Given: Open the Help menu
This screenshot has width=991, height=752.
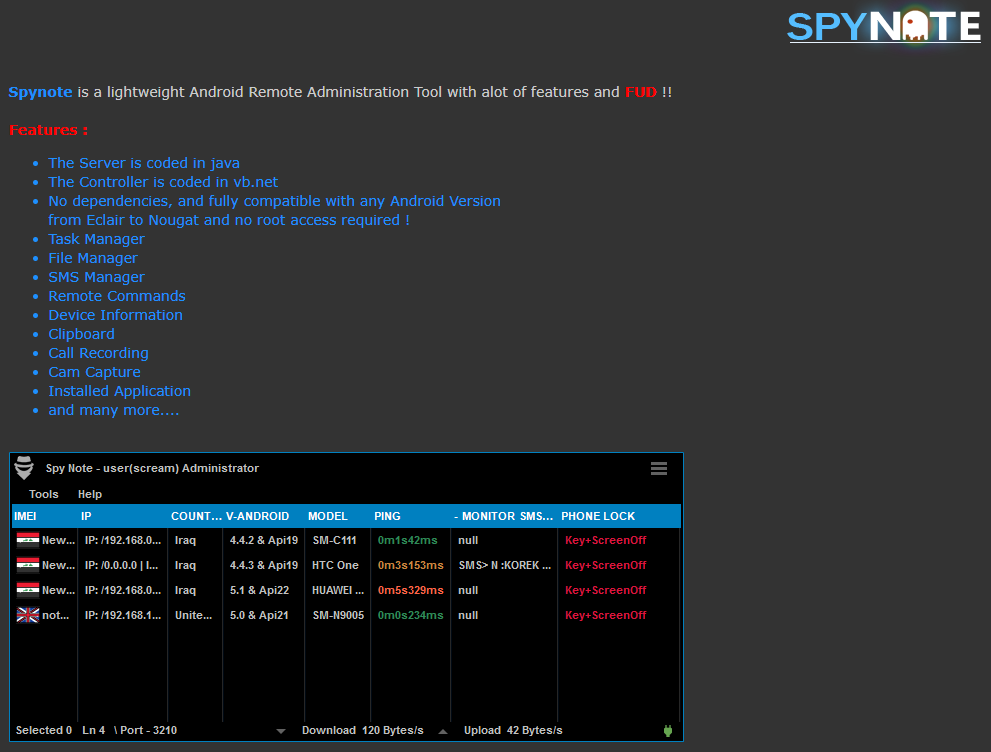Looking at the screenshot, I should (x=90, y=494).
